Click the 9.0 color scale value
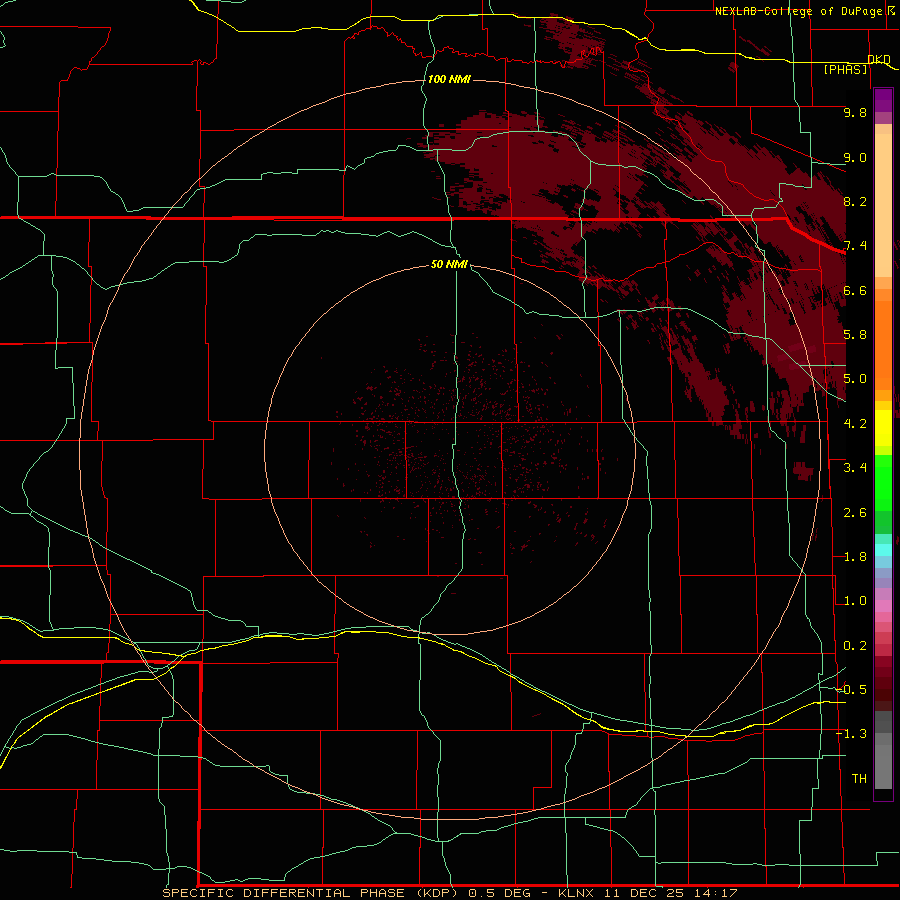 point(855,157)
